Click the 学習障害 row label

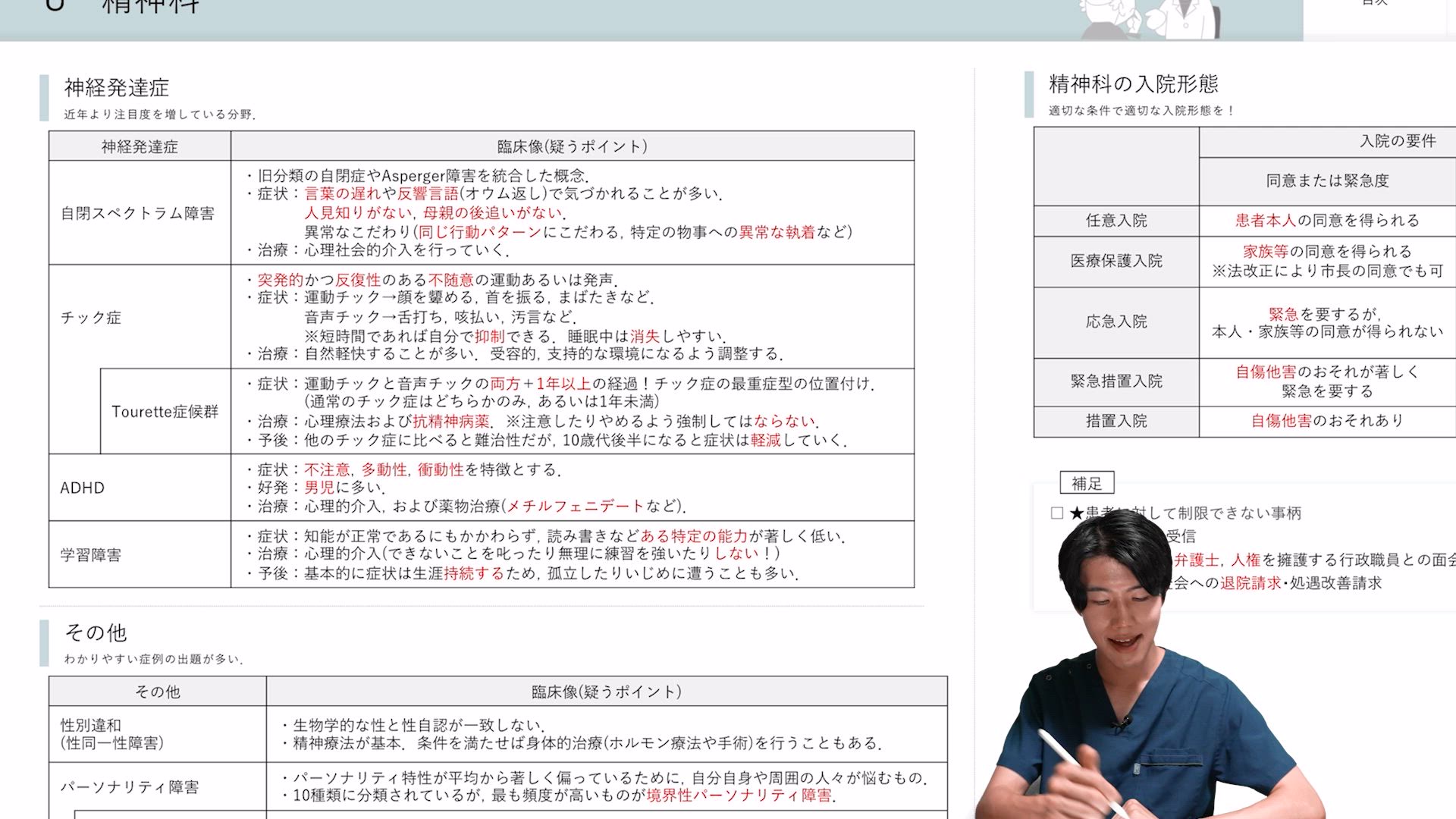[91, 555]
